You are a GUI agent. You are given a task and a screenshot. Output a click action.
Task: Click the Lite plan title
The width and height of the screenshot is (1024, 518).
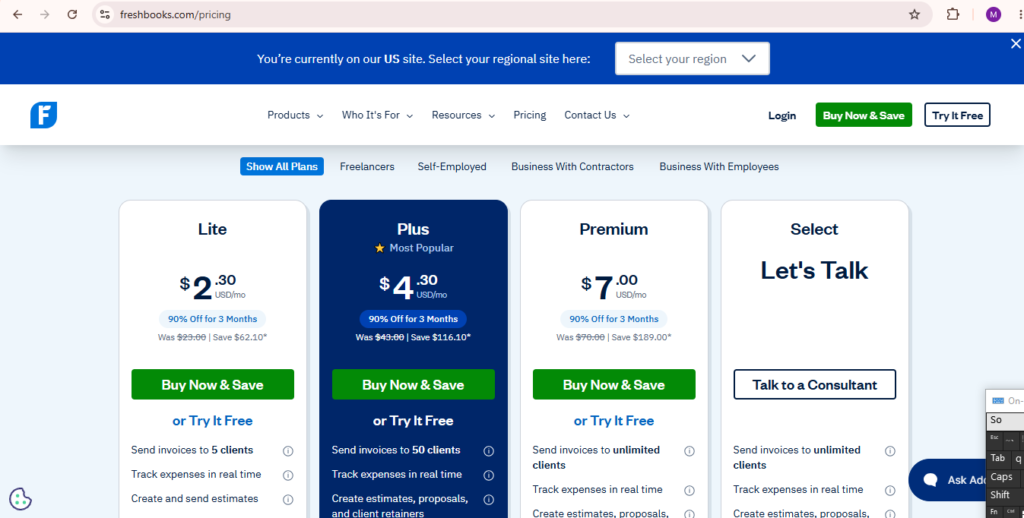coord(212,229)
